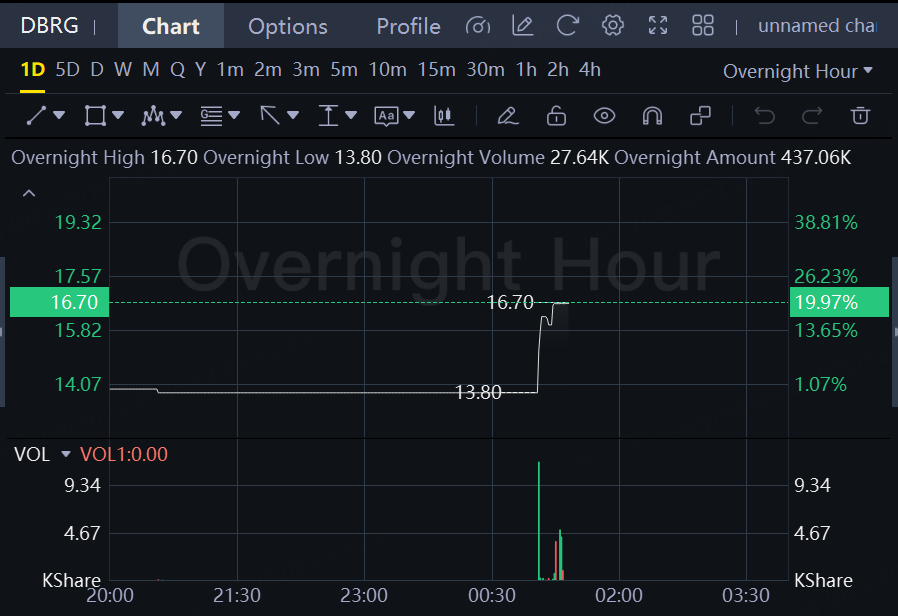Enter fullscreen chart mode
Screen dimensions: 898x616
coord(658,26)
